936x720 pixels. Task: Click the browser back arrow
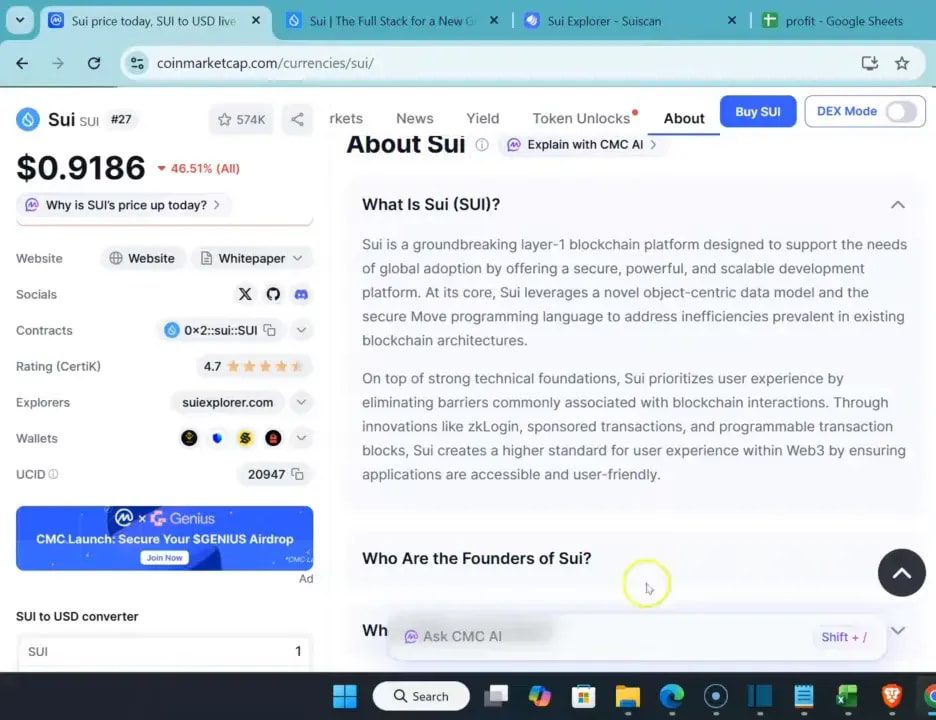click(23, 63)
